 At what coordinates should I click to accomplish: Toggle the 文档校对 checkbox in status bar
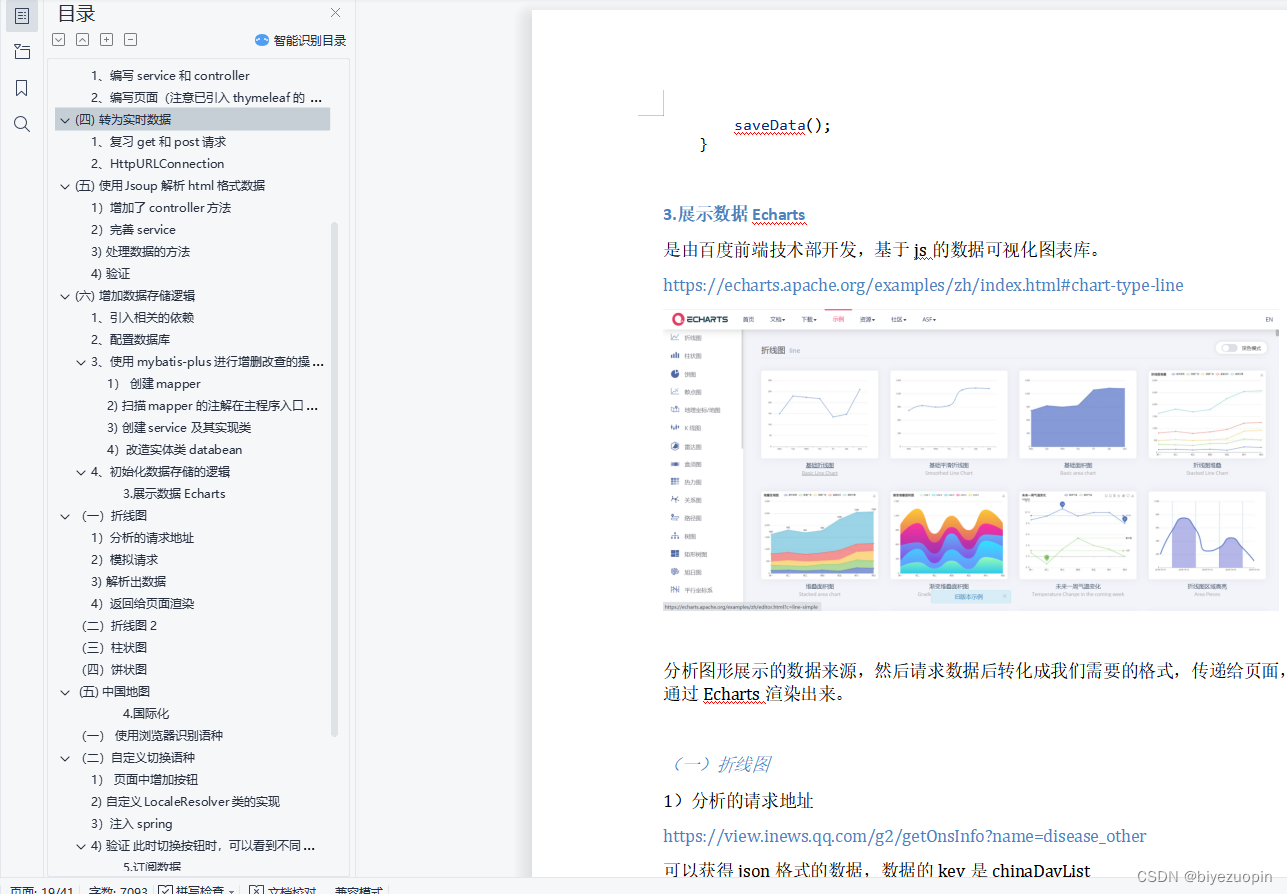click(x=256, y=890)
